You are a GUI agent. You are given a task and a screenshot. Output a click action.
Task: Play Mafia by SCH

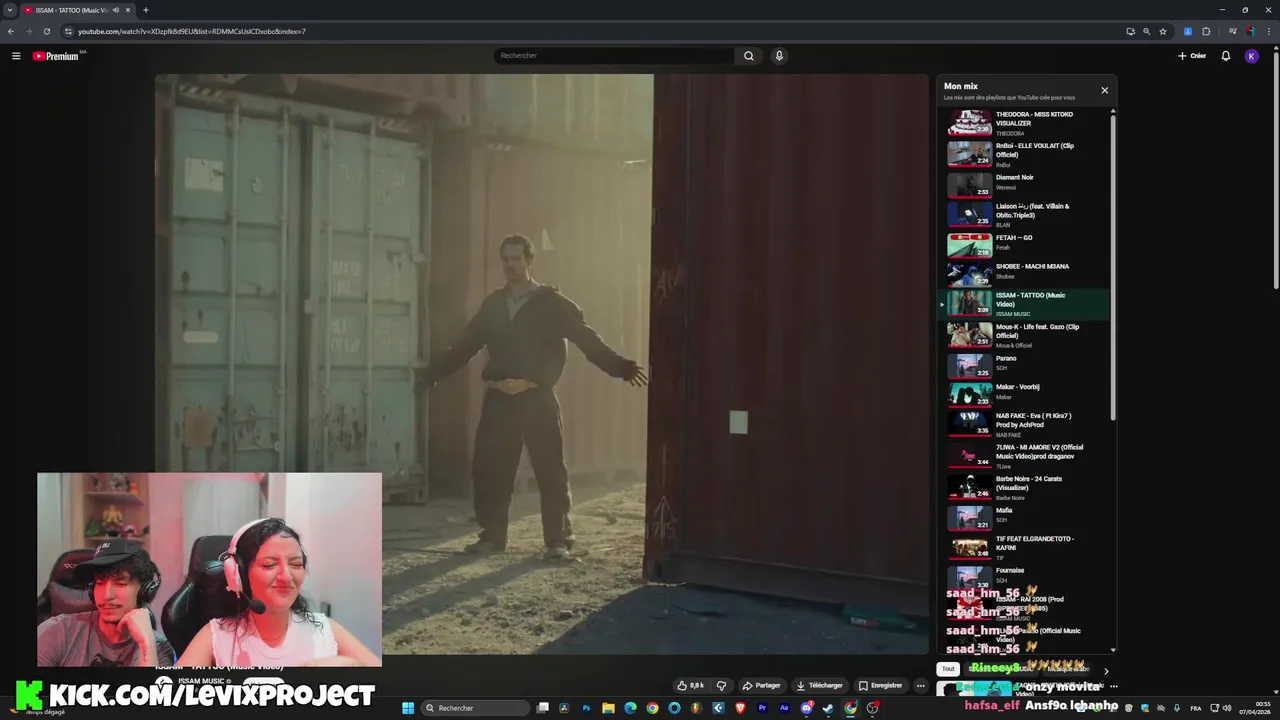[x=1025, y=517]
